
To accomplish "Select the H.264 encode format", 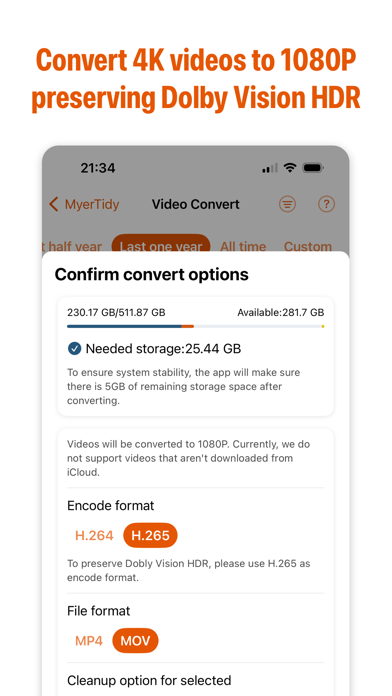I will 94,535.
